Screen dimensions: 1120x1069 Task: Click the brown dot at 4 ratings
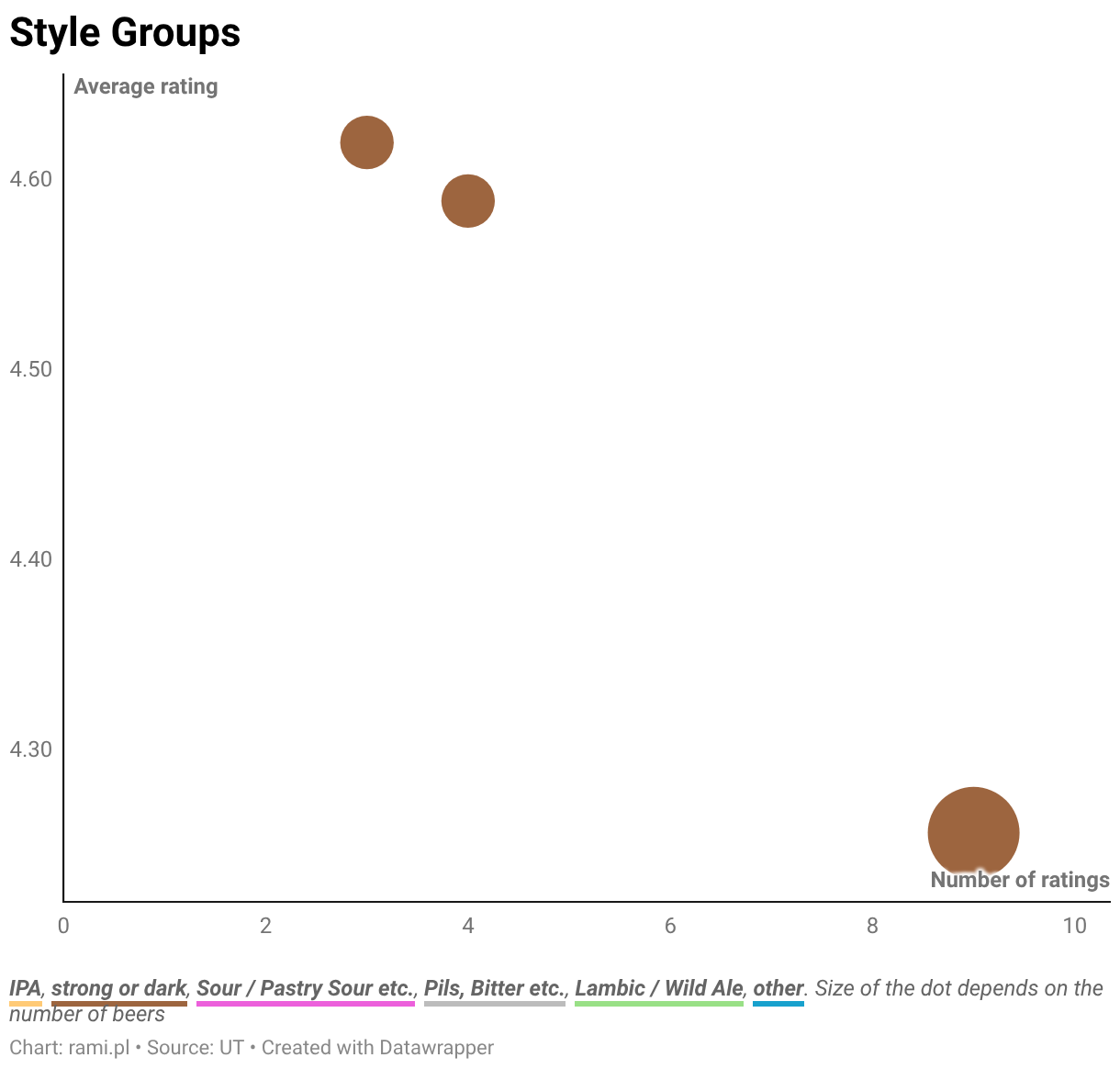click(x=468, y=200)
